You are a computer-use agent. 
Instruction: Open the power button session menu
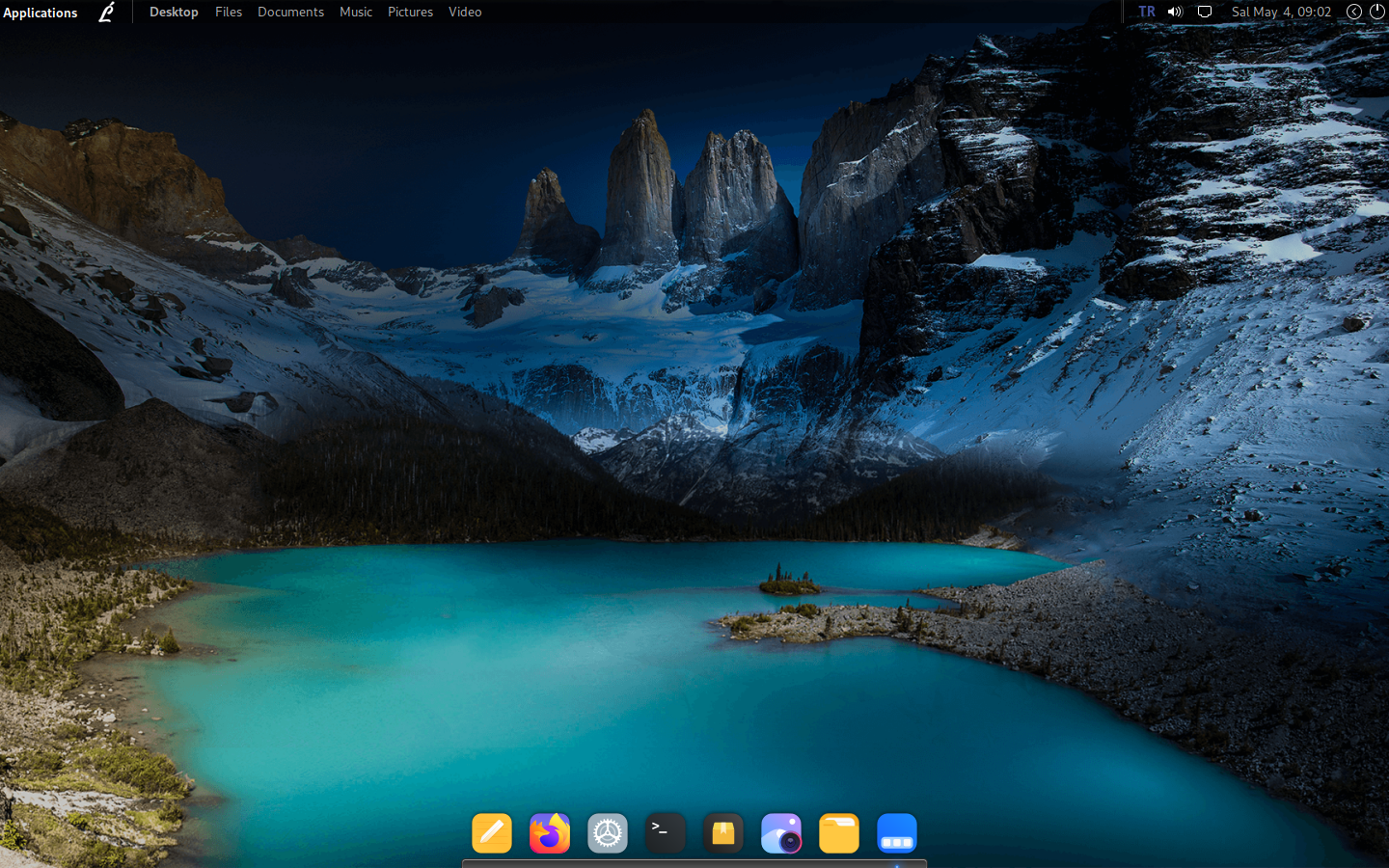coord(1377,12)
